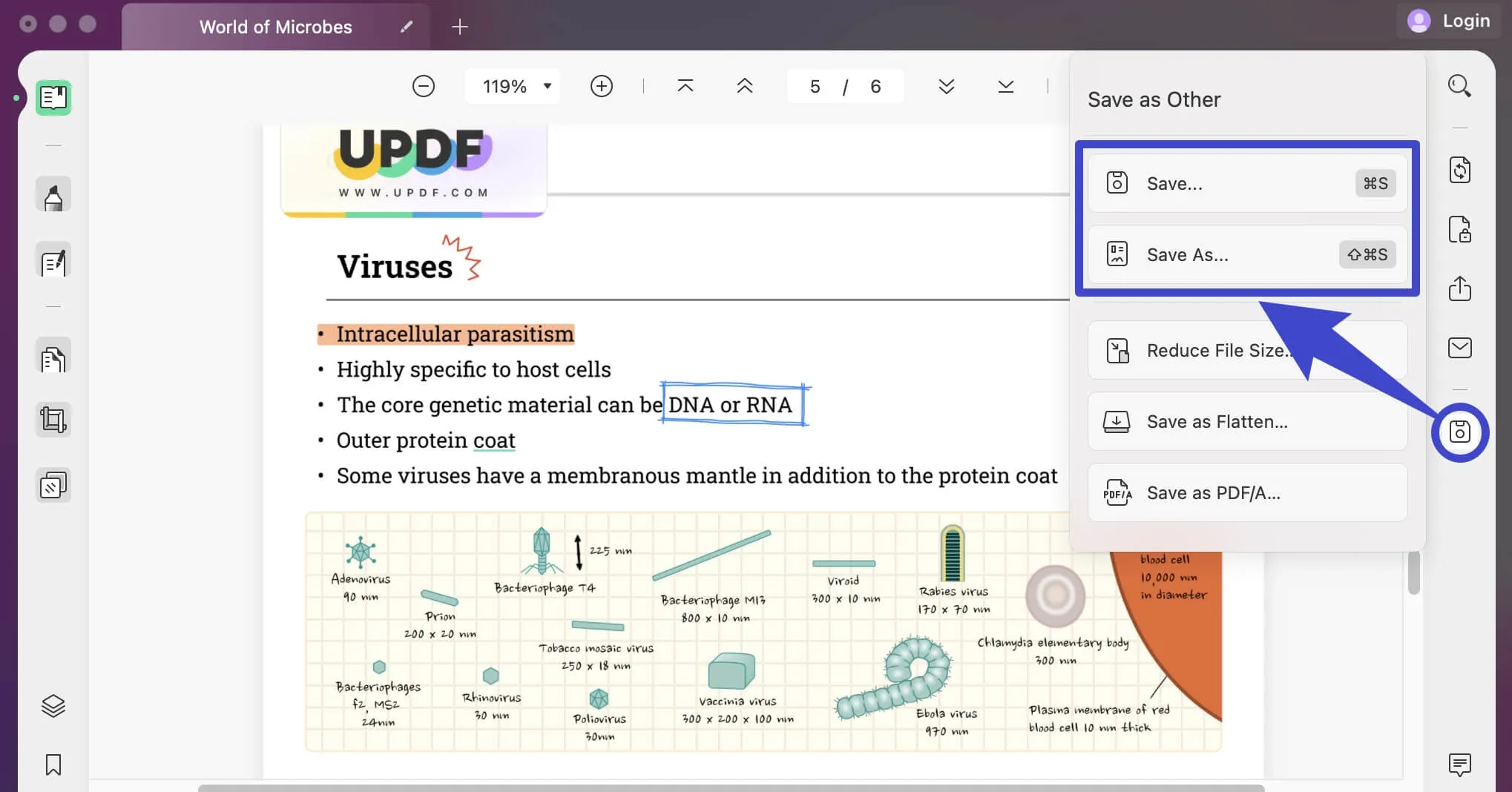Open the Protect document tool
This screenshot has width=1512, height=792.
1459,230
